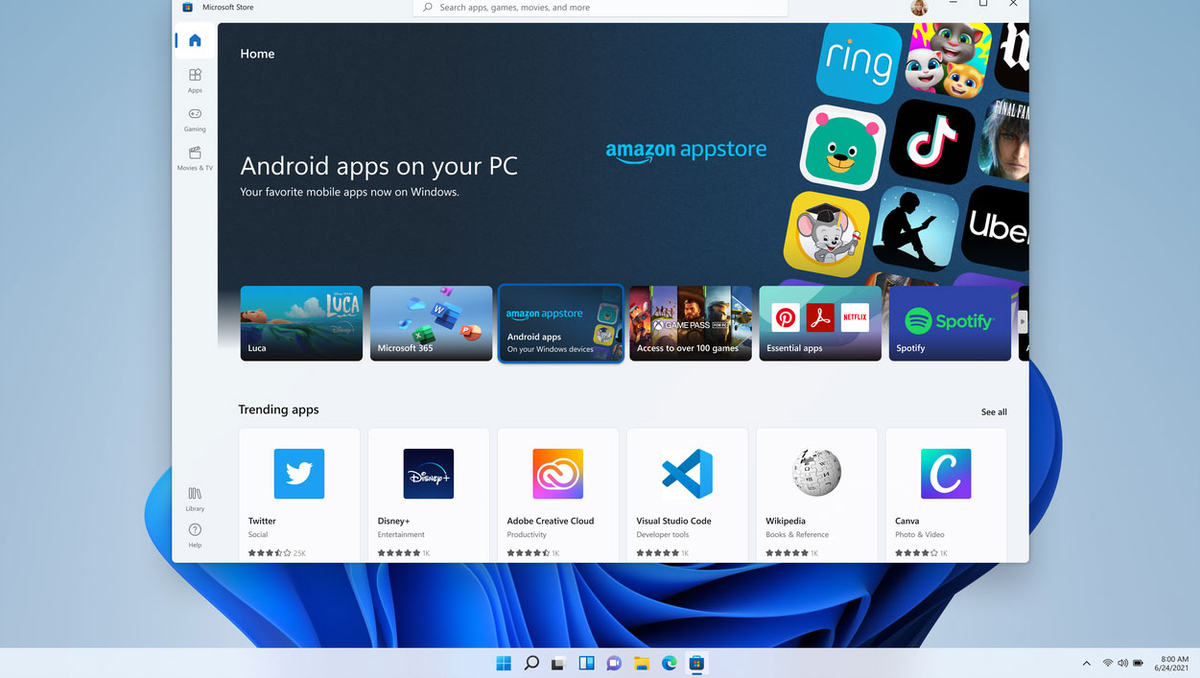1200x678 pixels.
Task: Click the Home page heading
Action: (x=257, y=54)
